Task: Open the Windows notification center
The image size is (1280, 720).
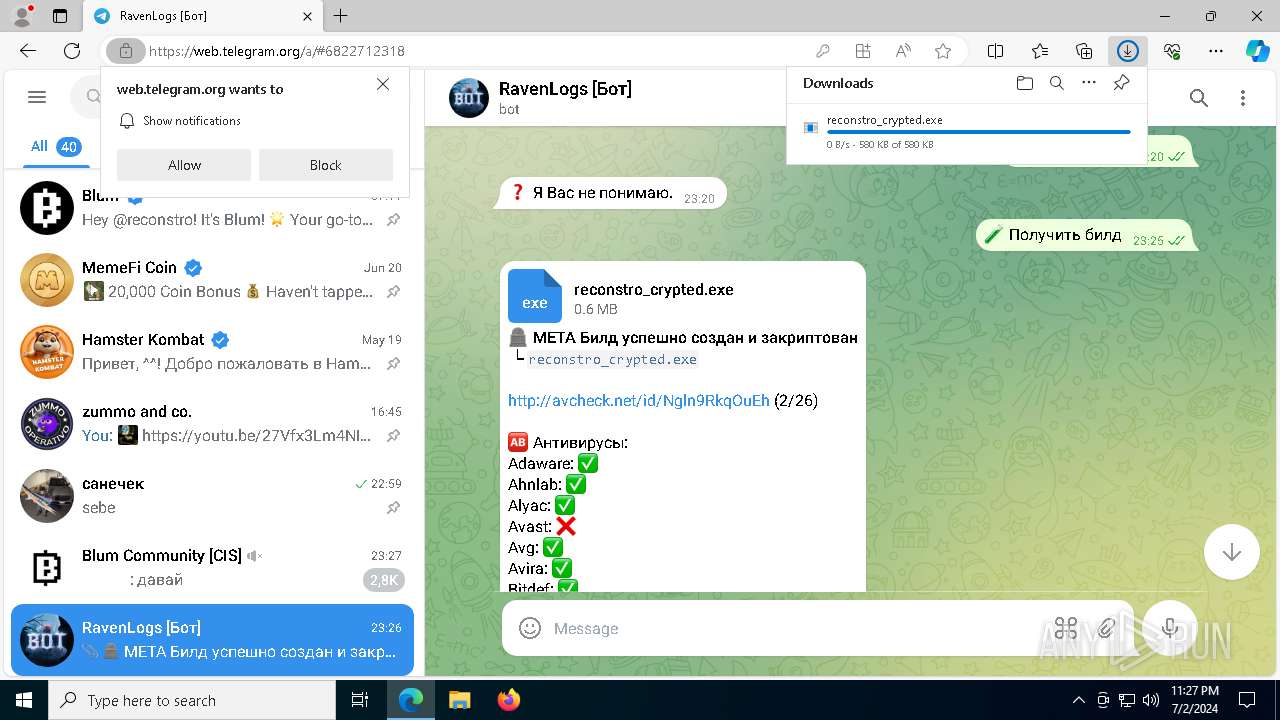Action: pyautogui.click(x=1247, y=700)
